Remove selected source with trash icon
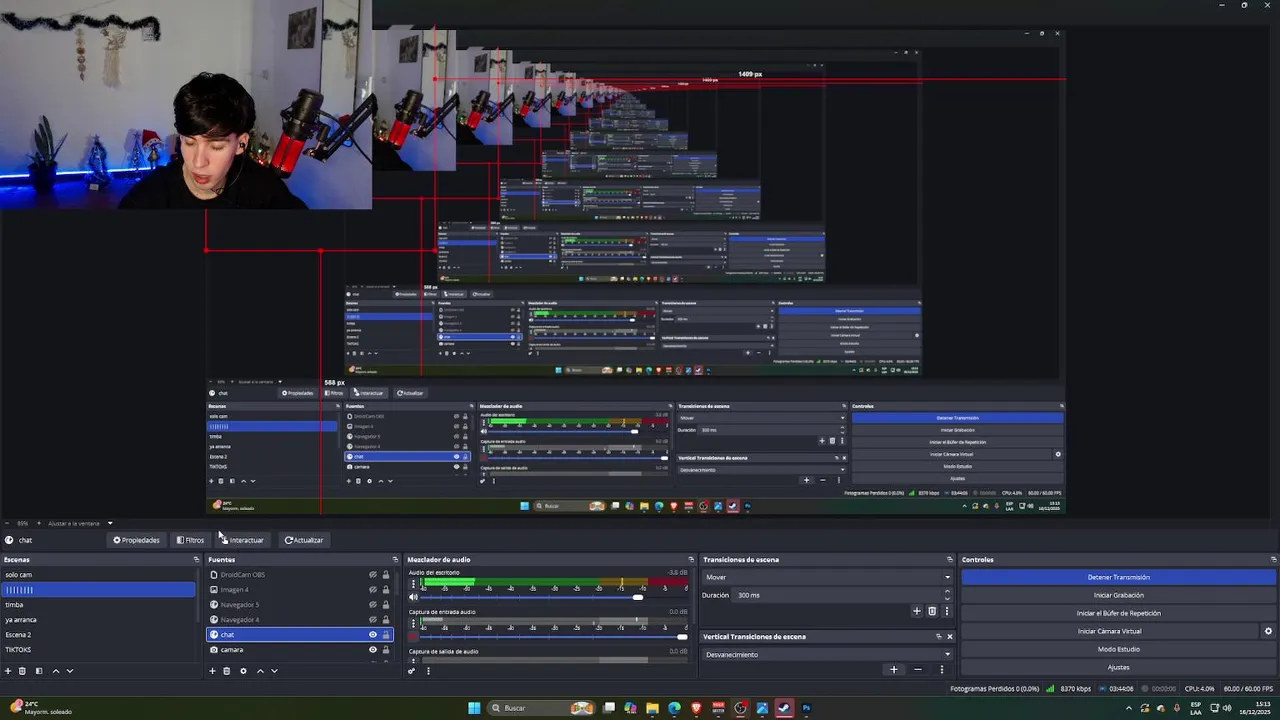 pyautogui.click(x=226, y=671)
